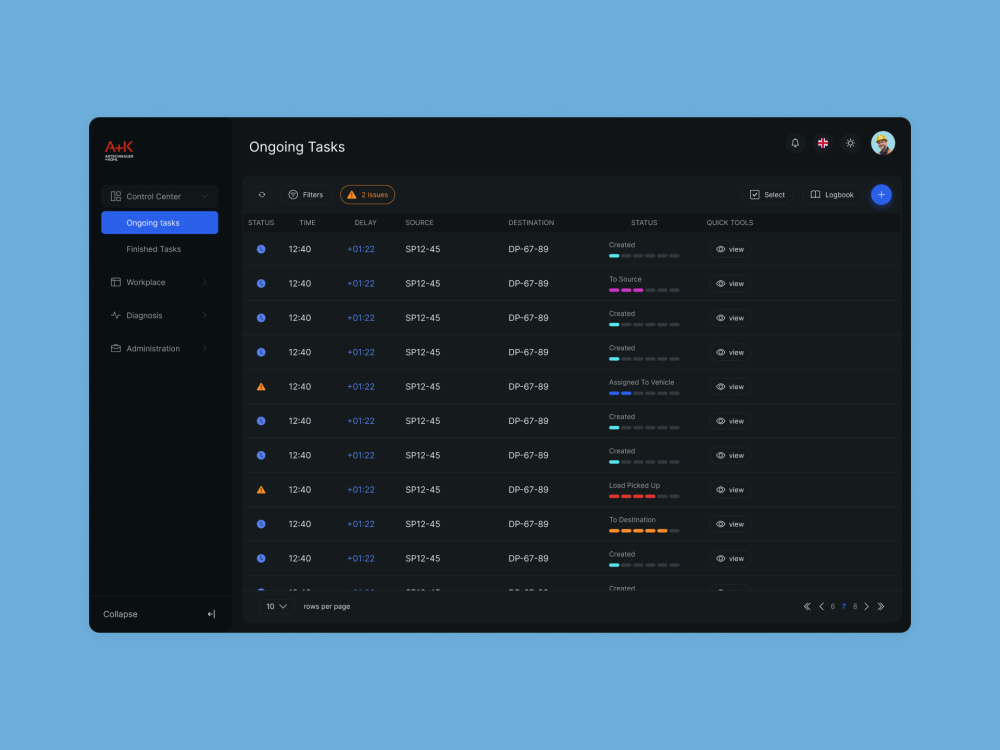Go to the next page arrow

pos(867,607)
